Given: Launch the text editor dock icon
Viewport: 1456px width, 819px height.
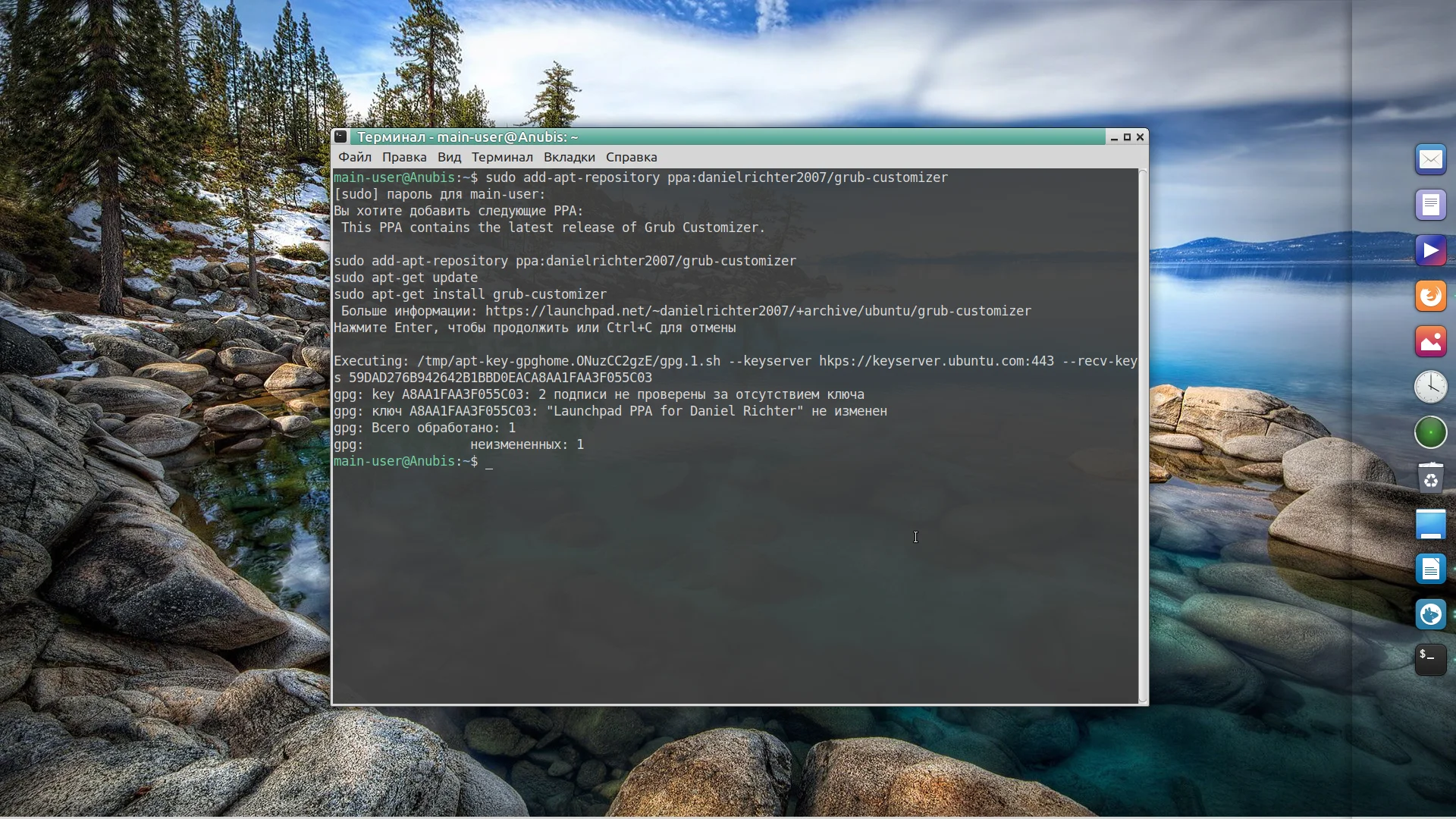Looking at the screenshot, I should click(1430, 206).
